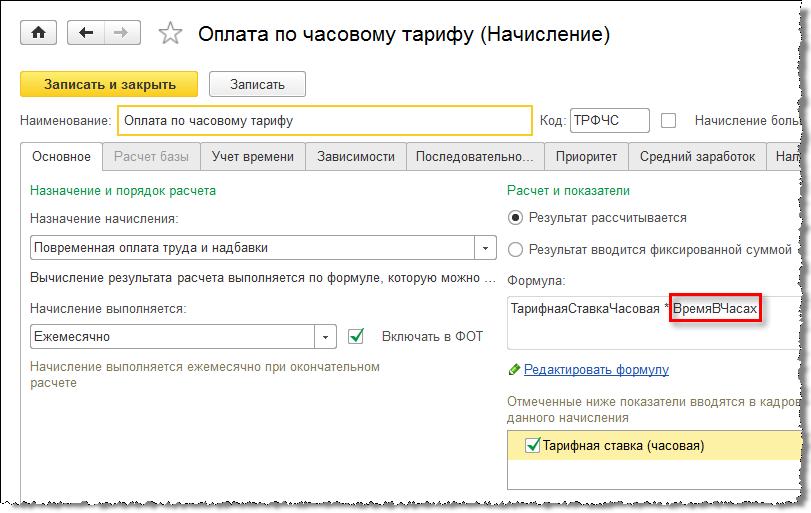Select Результат рассчитывается radio option
Screen dimensions: 811x513
(515, 217)
